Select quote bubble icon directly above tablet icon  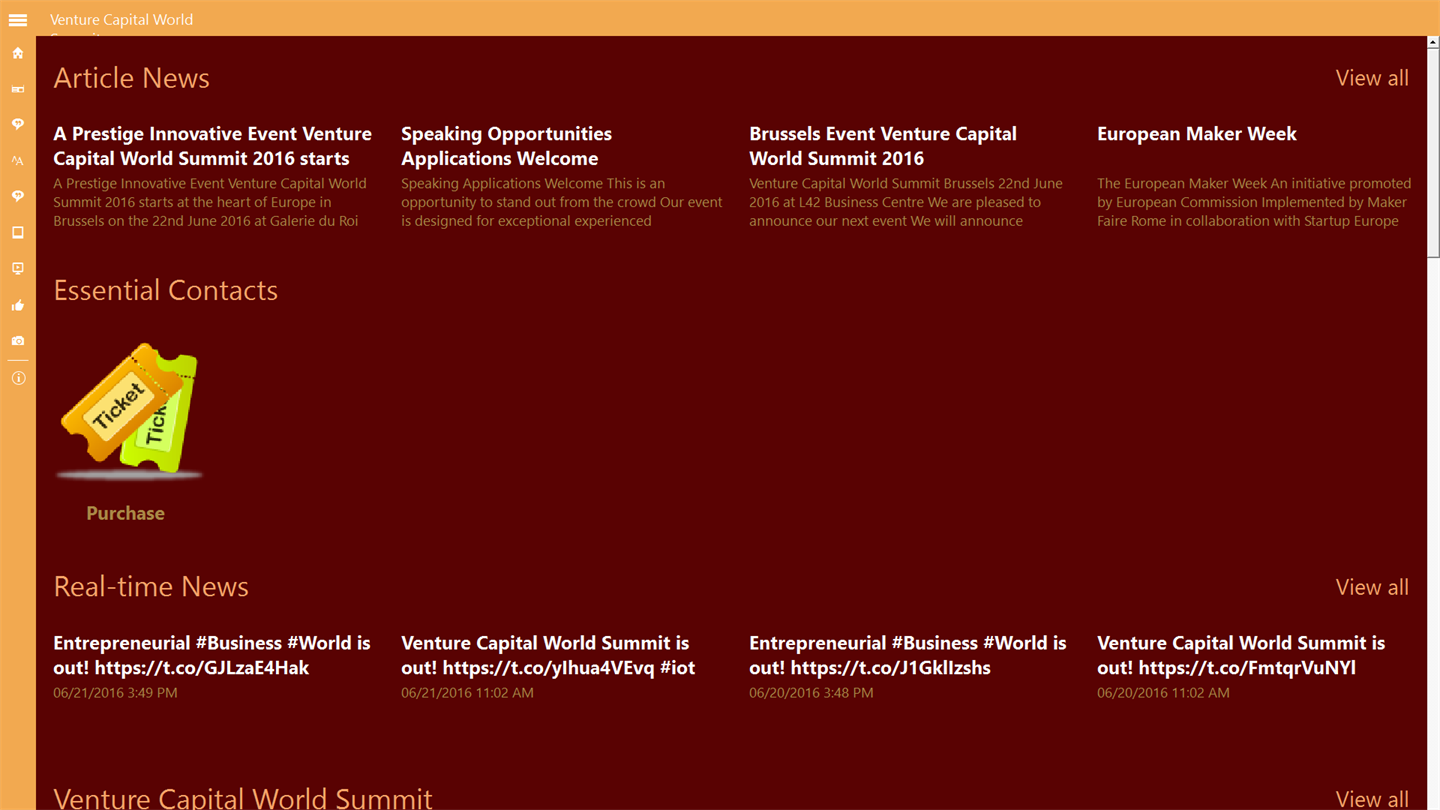pos(18,196)
